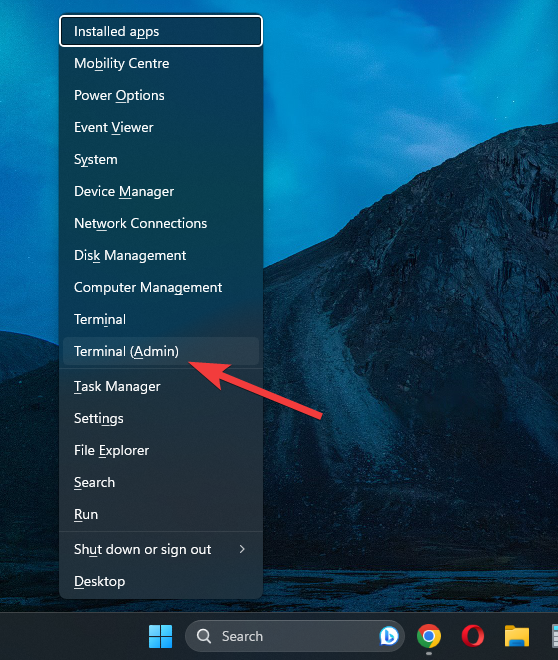
Task: Click the Settings menu item
Action: pos(161,418)
